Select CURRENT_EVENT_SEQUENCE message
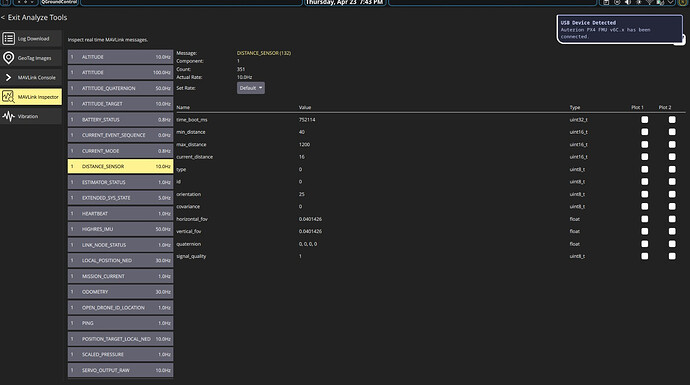690x385 pixels. pos(120,135)
